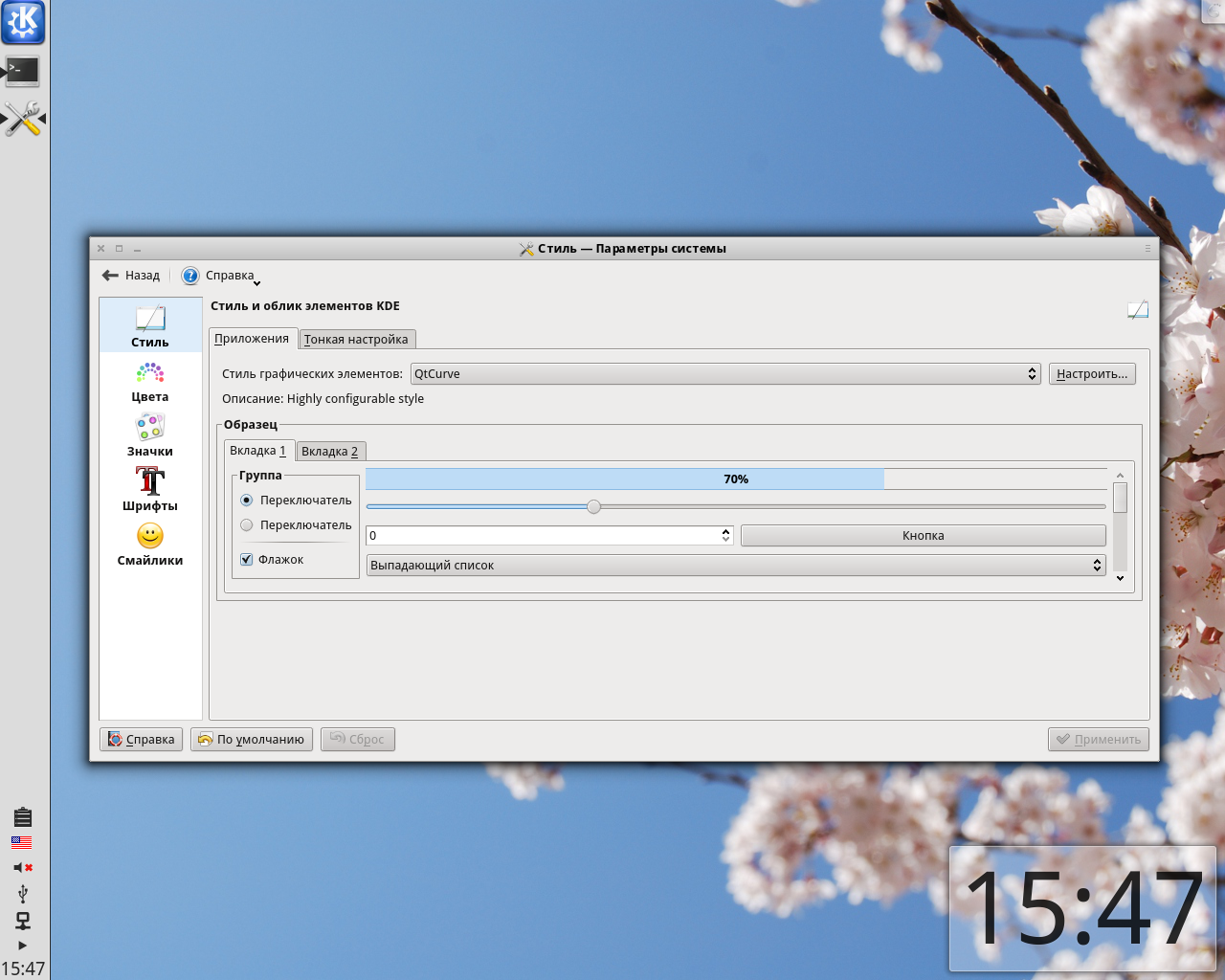This screenshot has width=1225, height=980.
Task: Click the По умолчанию defaults button
Action: [252, 740]
